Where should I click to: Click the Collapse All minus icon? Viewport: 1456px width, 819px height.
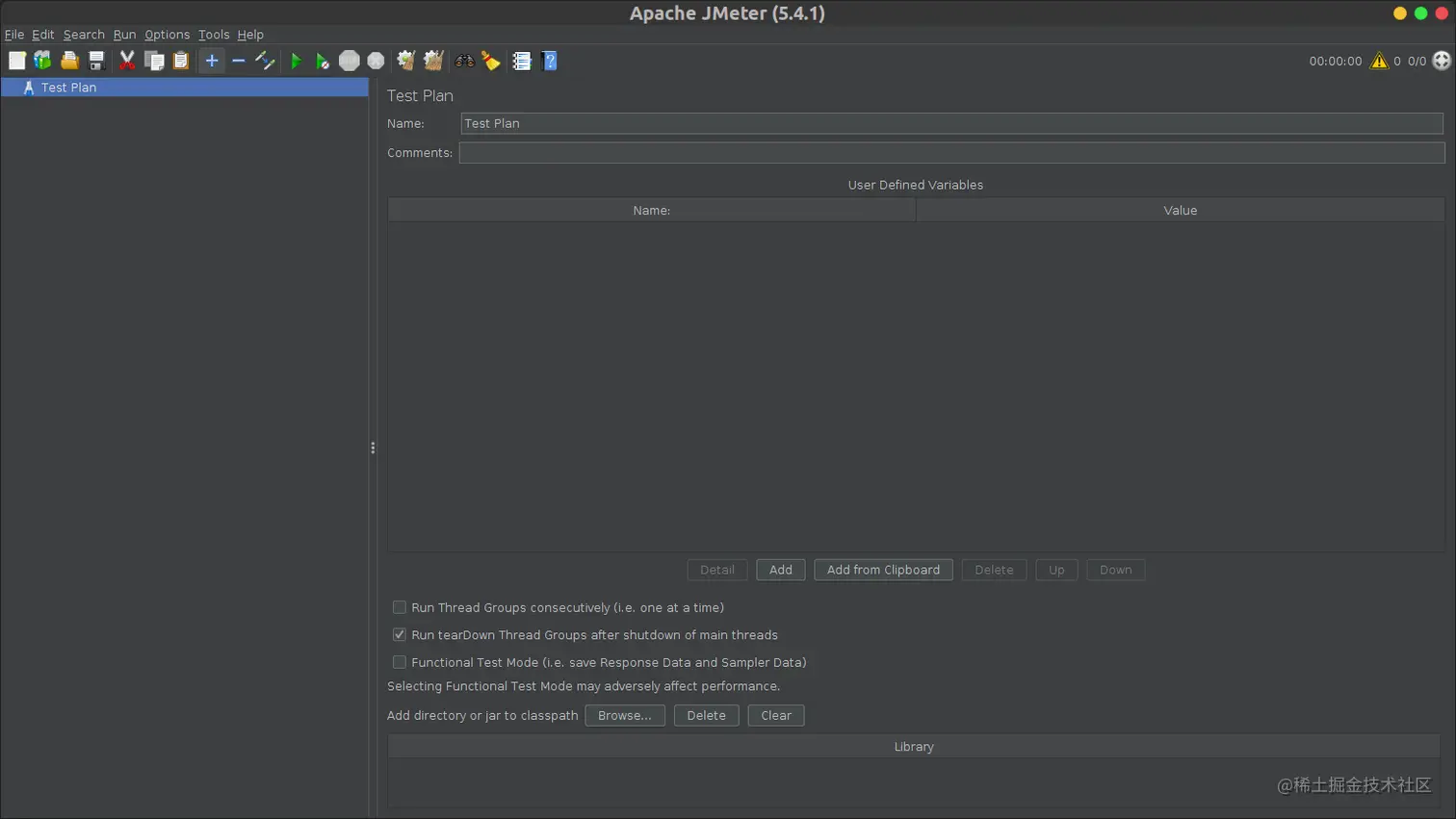(x=239, y=61)
